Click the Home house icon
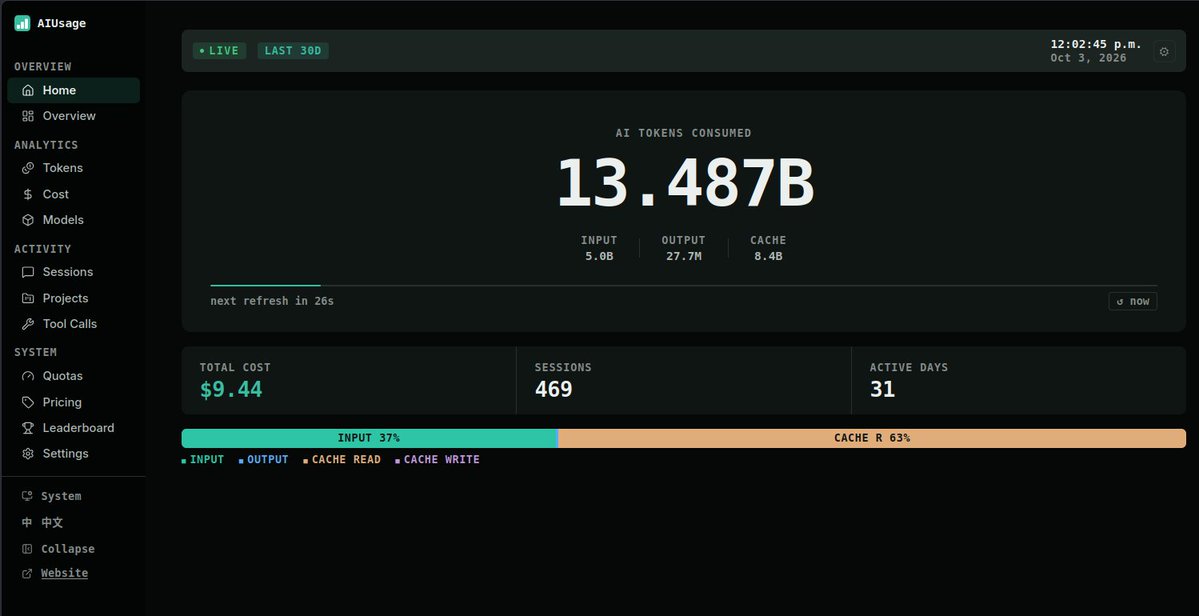Viewport: 1199px width, 616px height. (x=28, y=90)
